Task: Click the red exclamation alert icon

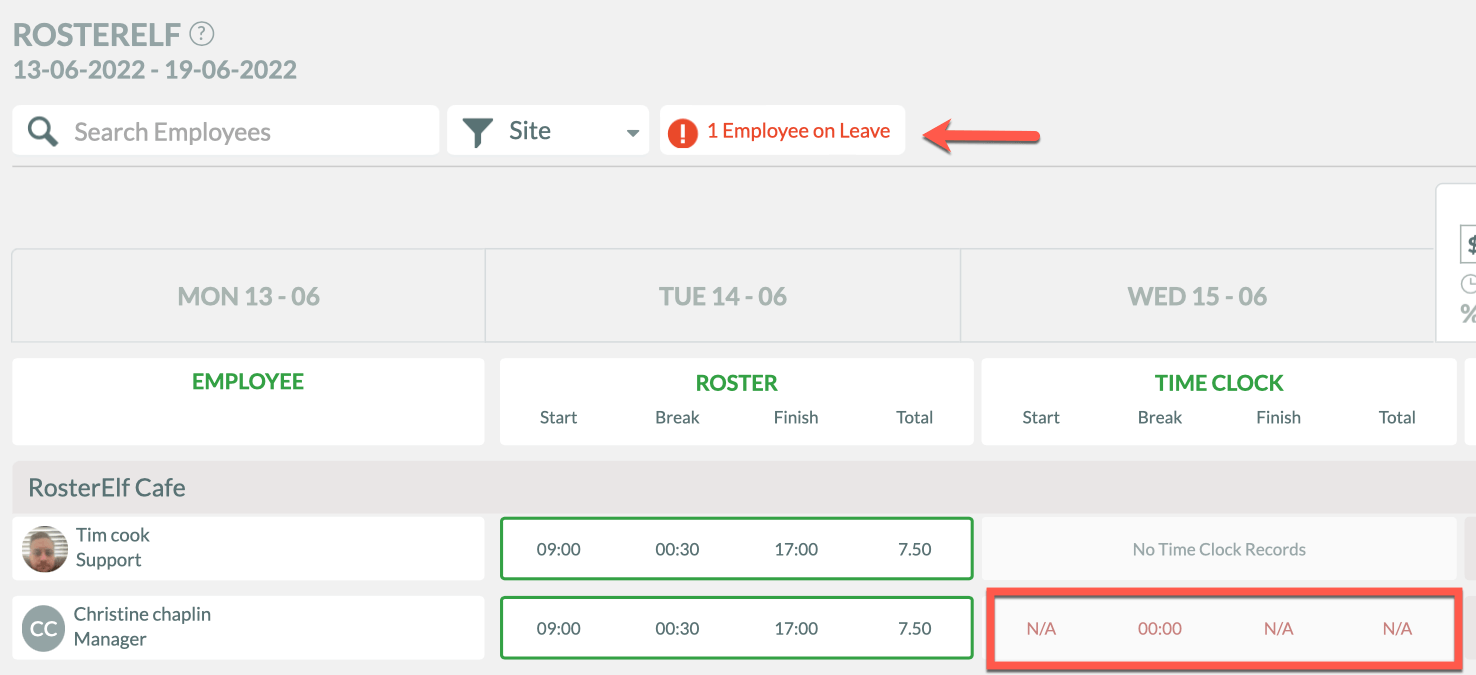Action: click(x=682, y=132)
